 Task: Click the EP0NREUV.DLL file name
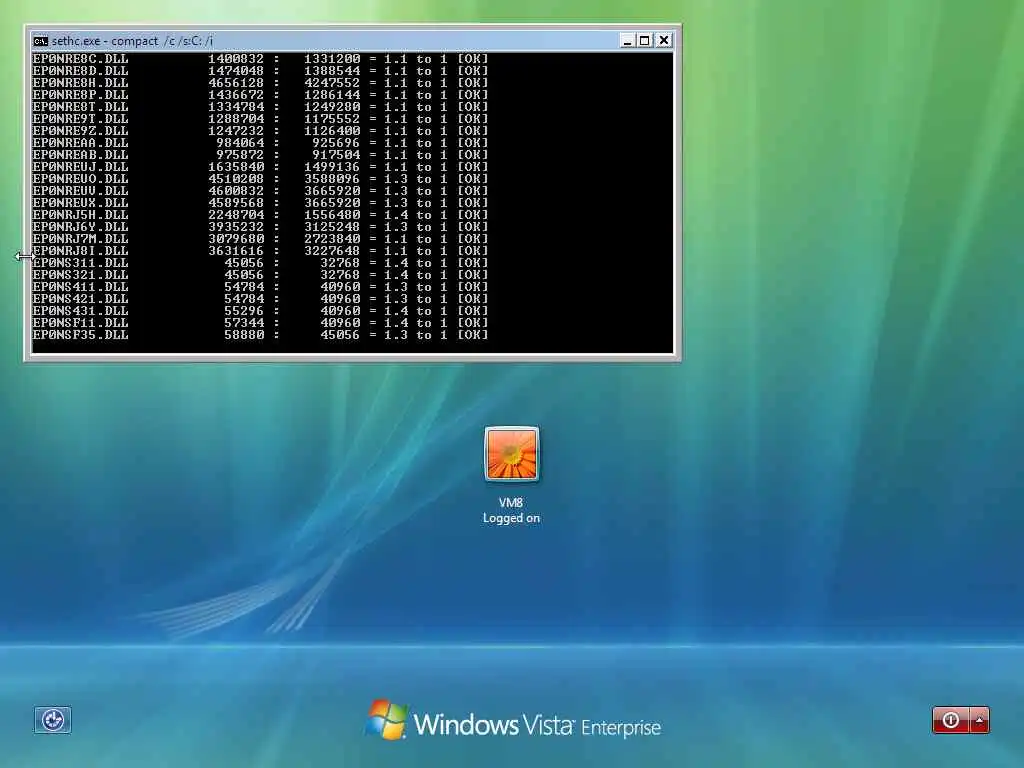pyautogui.click(x=80, y=191)
